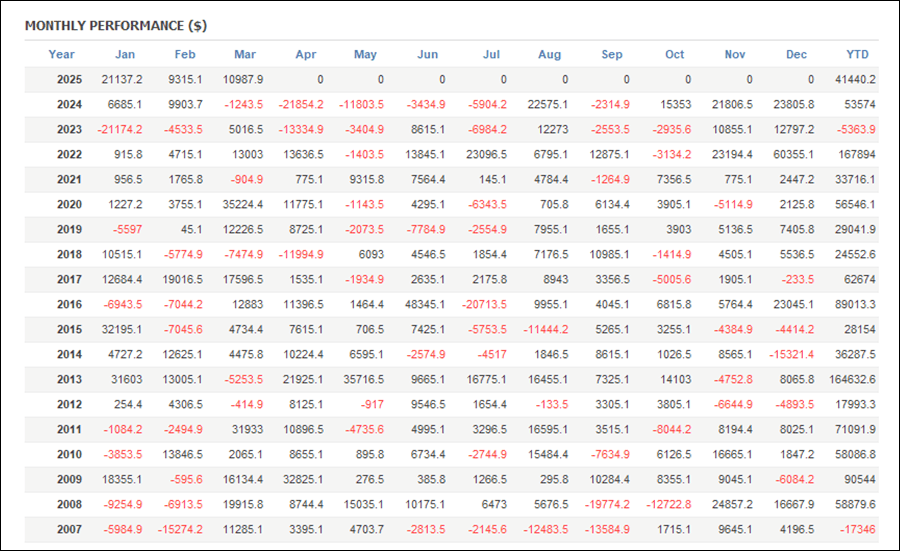Image resolution: width=900 pixels, height=551 pixels.
Task: Click the Jun column header
Action: pyautogui.click(x=427, y=54)
